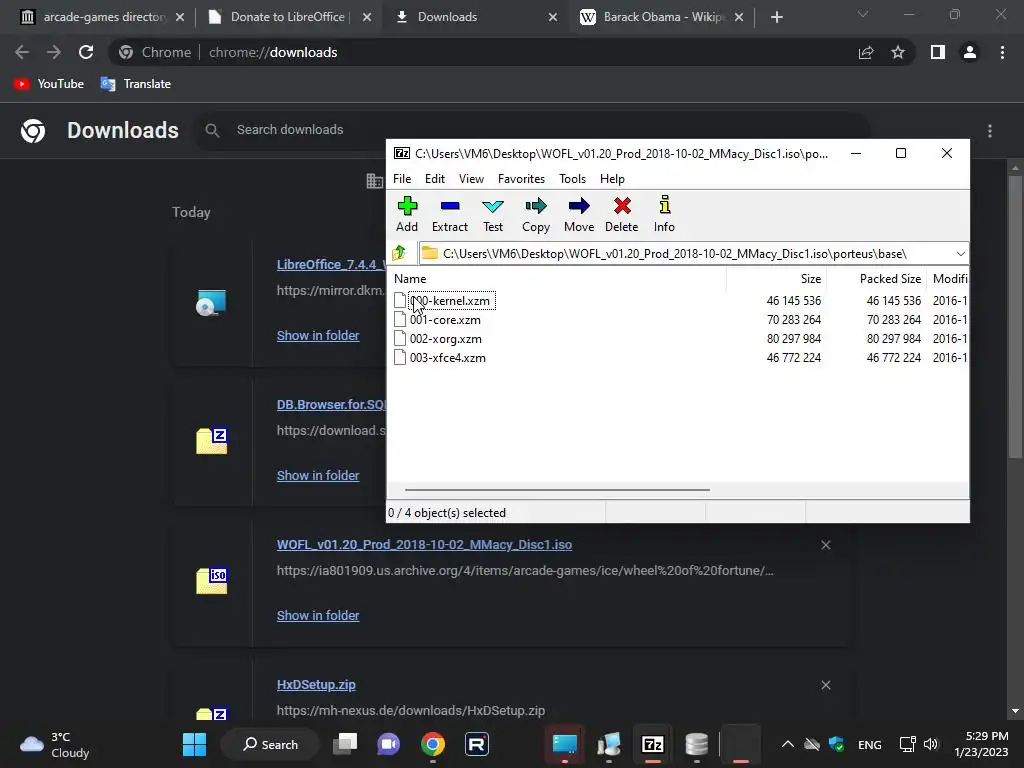The width and height of the screenshot is (1024, 768).
Task: Click the Copy toolbar icon in 7-Zip
Action: click(x=536, y=214)
